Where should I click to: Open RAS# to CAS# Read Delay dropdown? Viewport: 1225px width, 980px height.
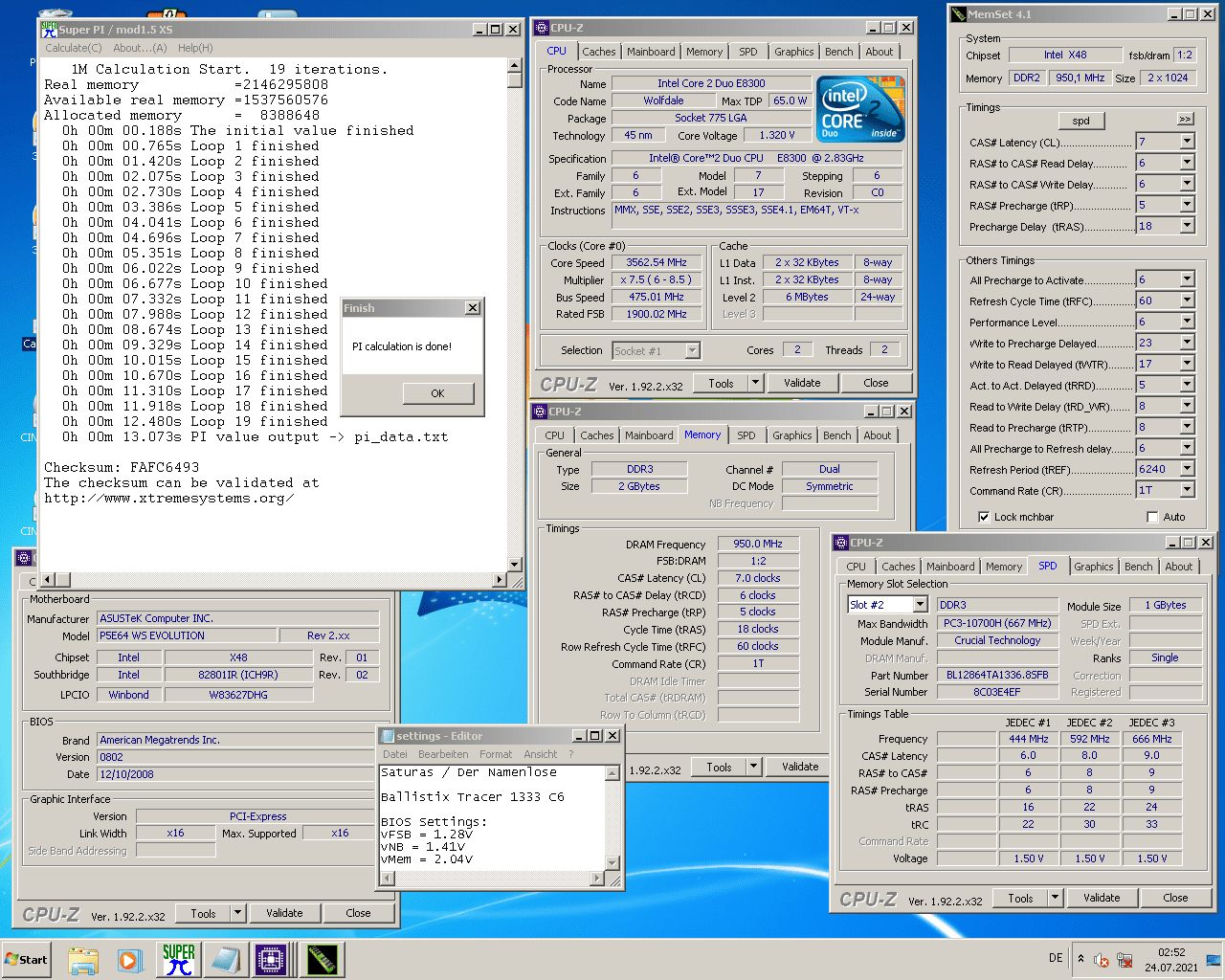pyautogui.click(x=1187, y=163)
